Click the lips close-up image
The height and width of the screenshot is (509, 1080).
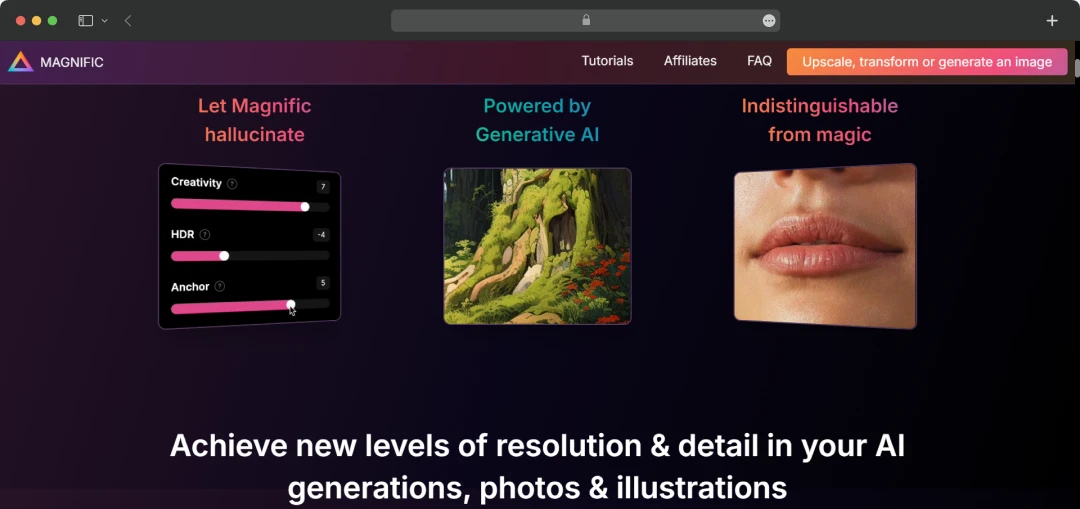(825, 246)
